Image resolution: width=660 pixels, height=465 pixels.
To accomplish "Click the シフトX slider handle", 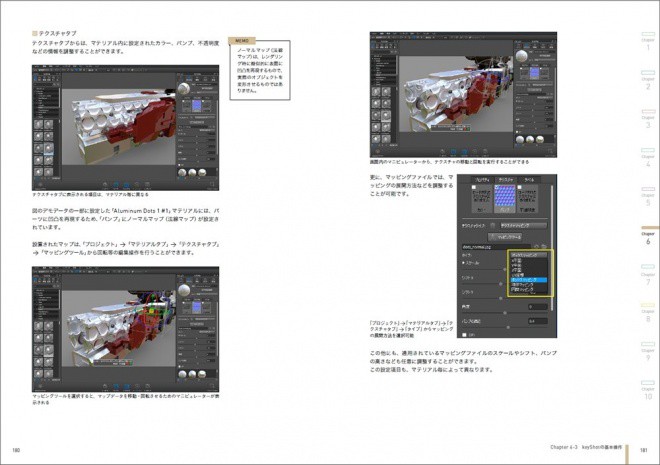I will click(500, 284).
